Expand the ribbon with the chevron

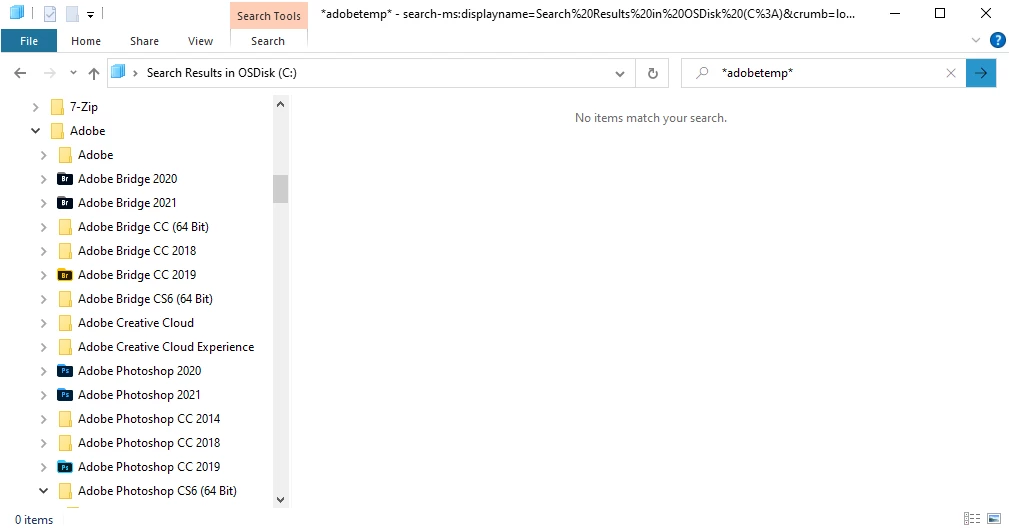click(976, 41)
